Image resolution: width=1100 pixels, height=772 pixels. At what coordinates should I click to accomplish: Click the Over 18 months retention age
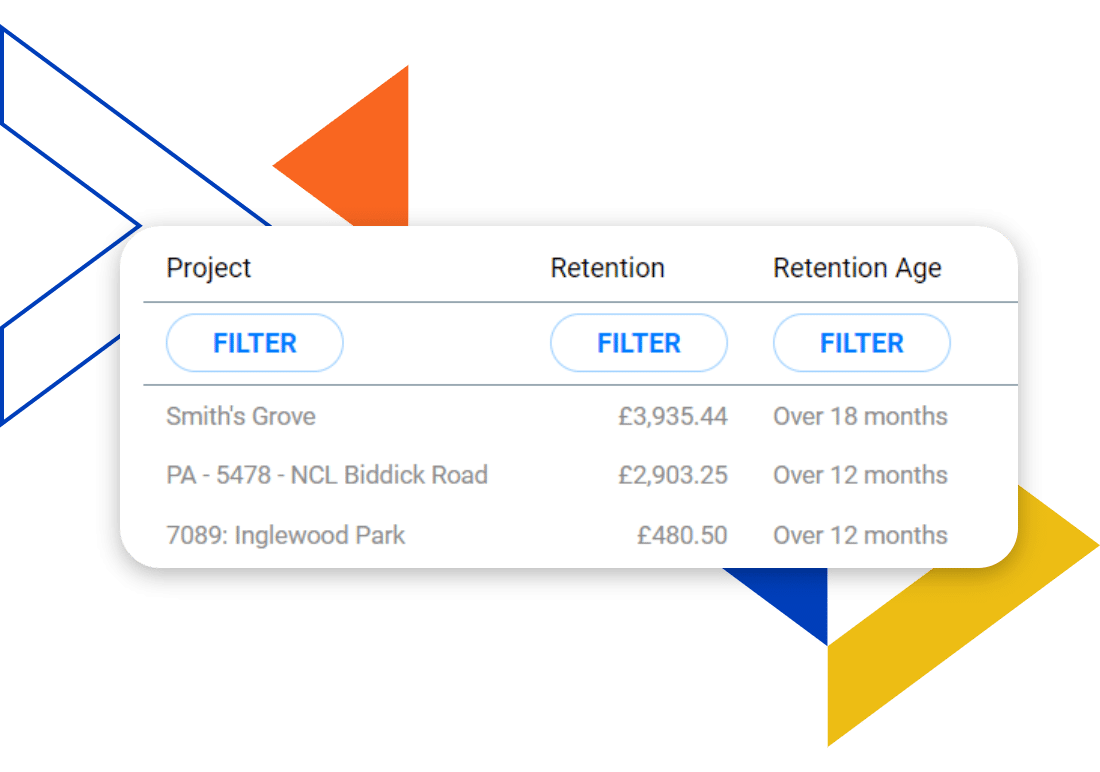click(860, 416)
